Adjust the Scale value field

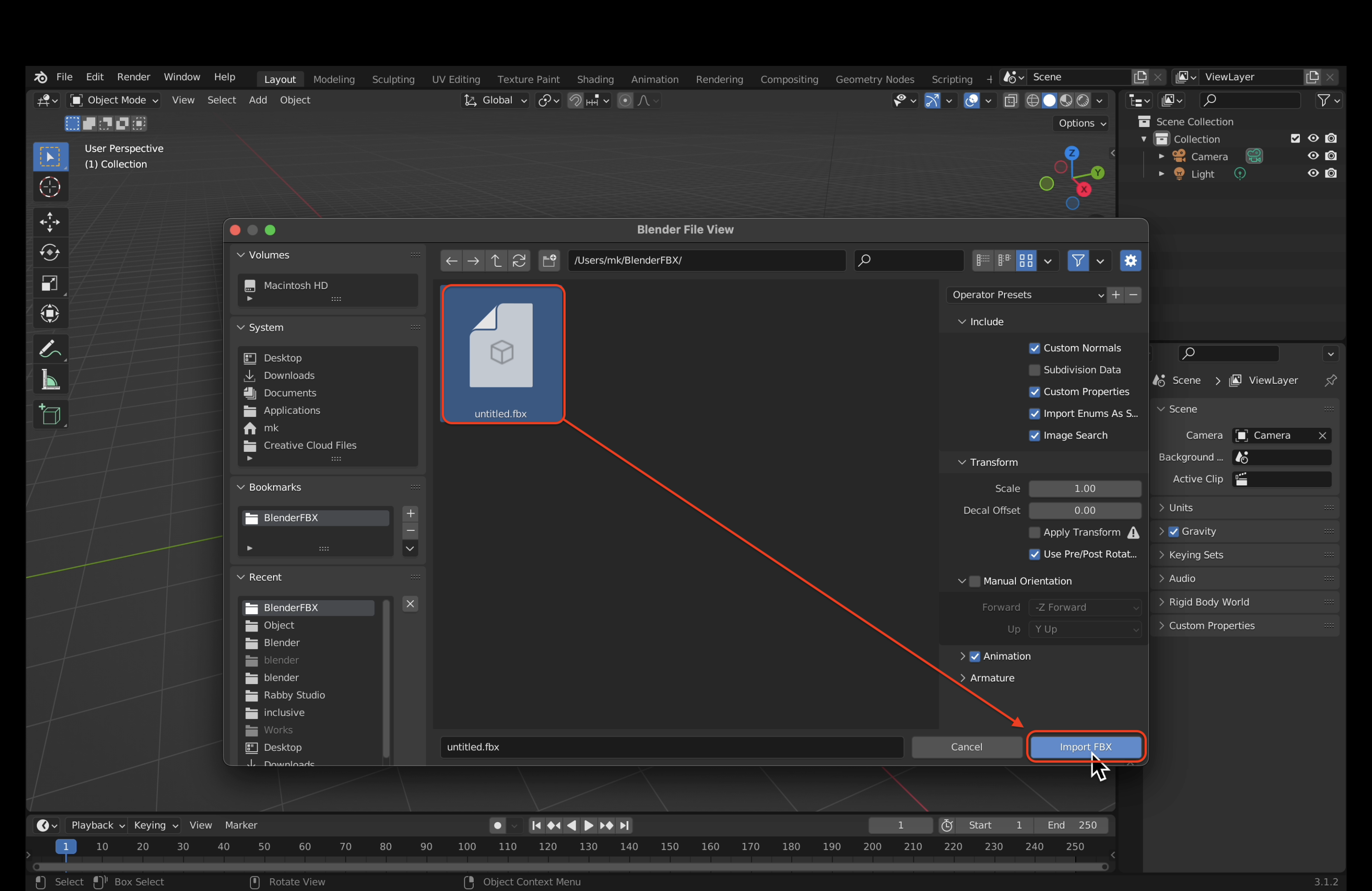[1084, 489]
